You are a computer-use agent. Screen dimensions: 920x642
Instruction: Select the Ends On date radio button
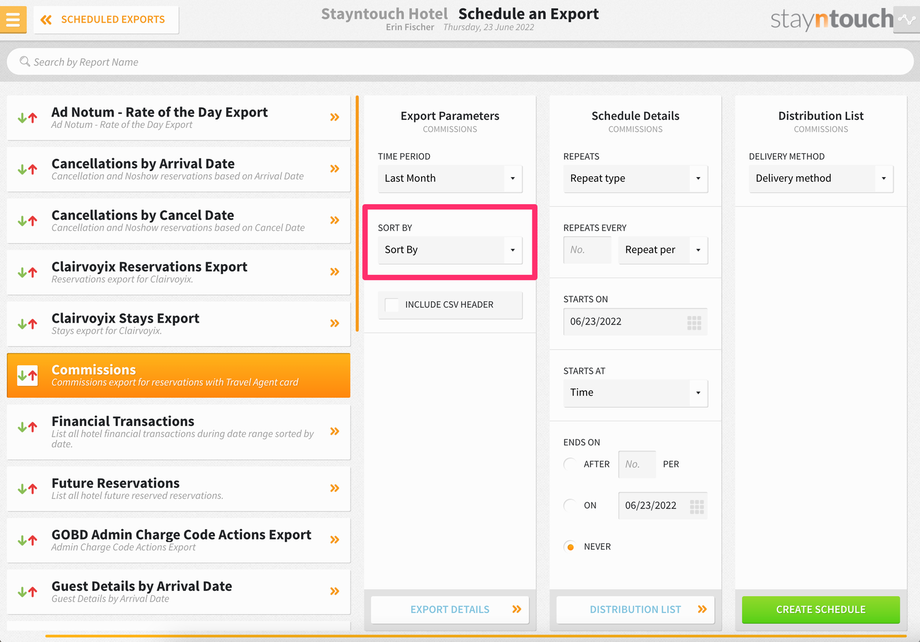click(569, 505)
